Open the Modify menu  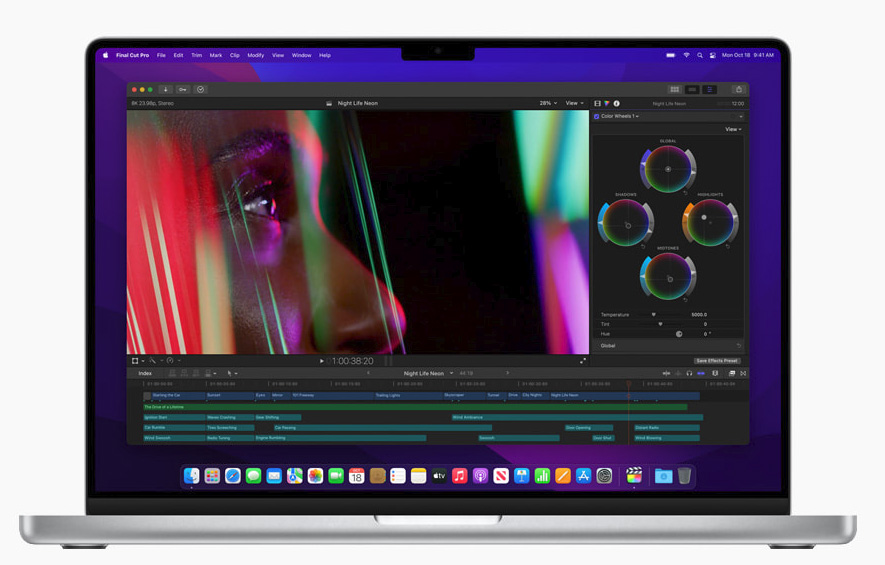point(256,55)
